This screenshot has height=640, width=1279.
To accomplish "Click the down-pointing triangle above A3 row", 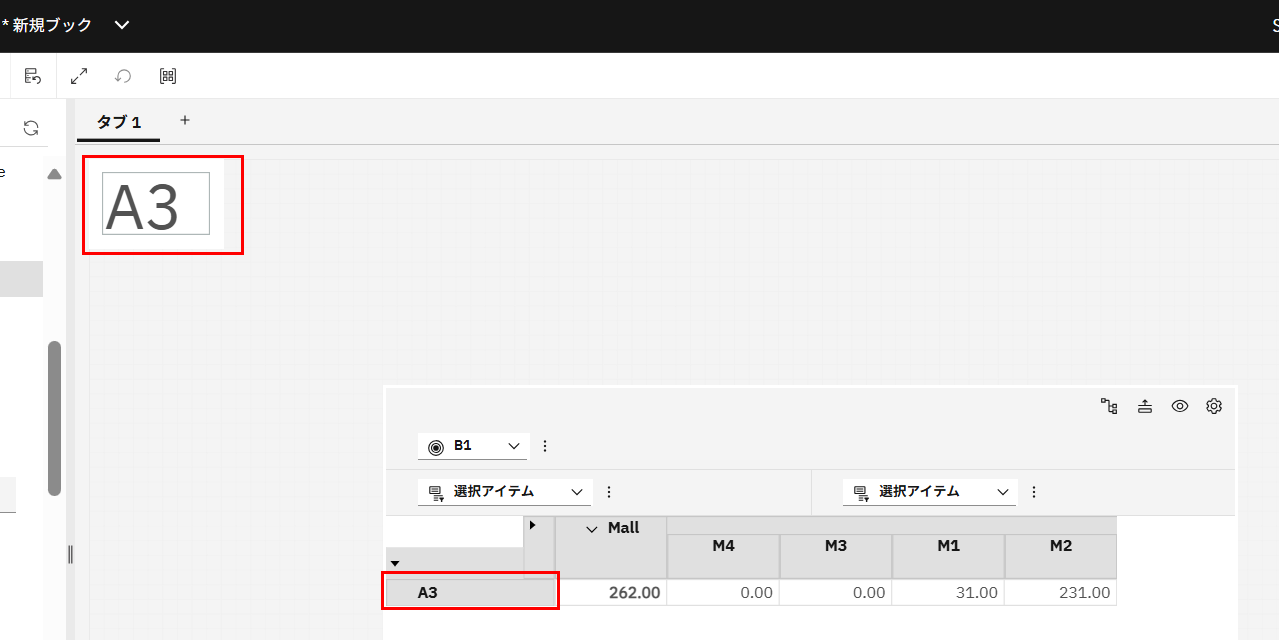I will 395,564.
